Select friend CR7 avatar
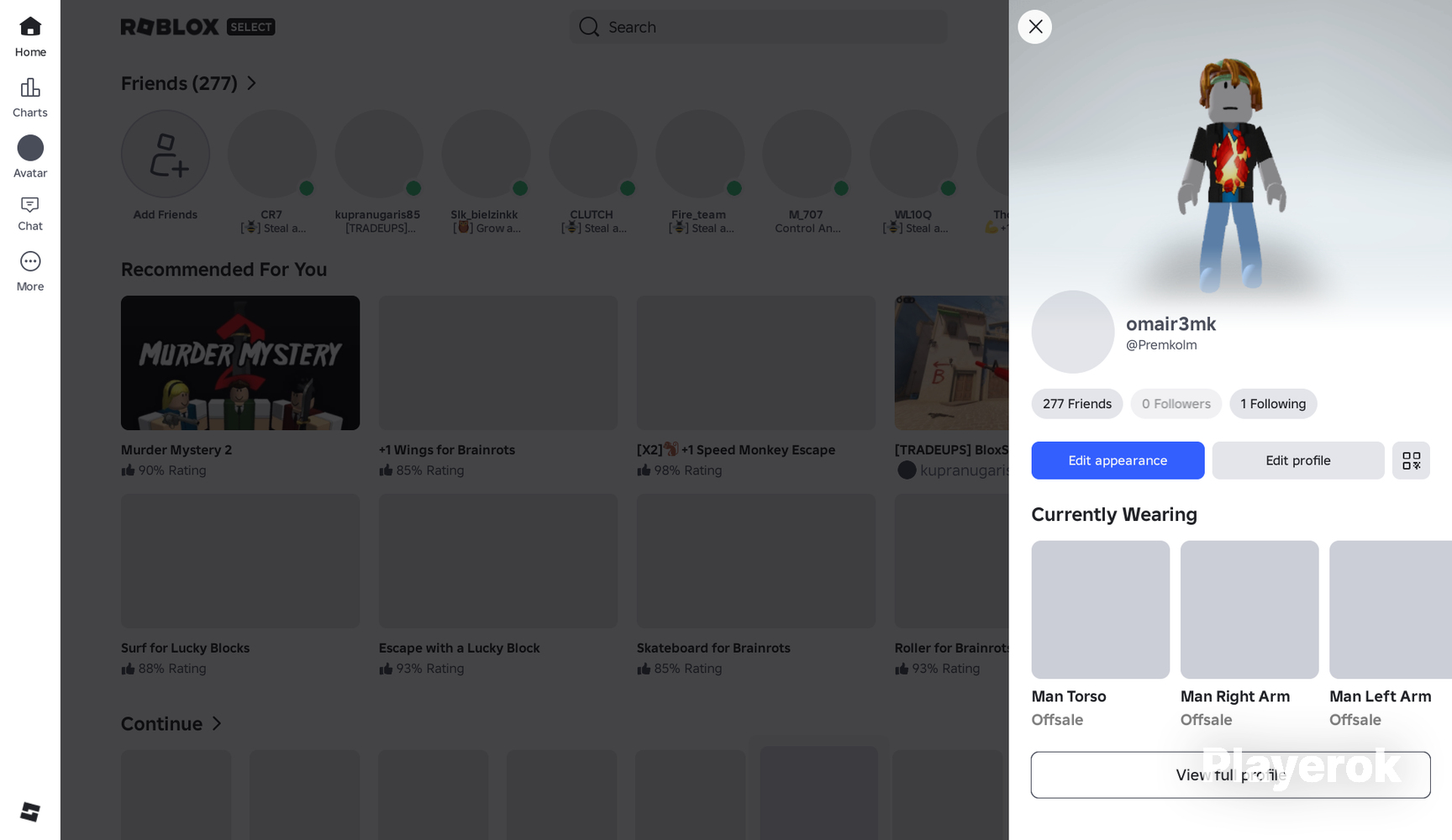1452x840 pixels. (272, 154)
